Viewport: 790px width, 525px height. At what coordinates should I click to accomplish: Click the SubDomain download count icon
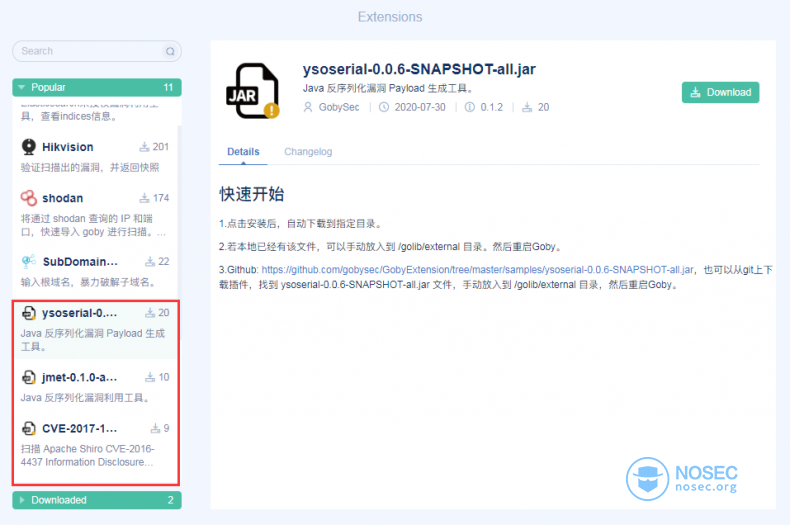click(x=150, y=261)
